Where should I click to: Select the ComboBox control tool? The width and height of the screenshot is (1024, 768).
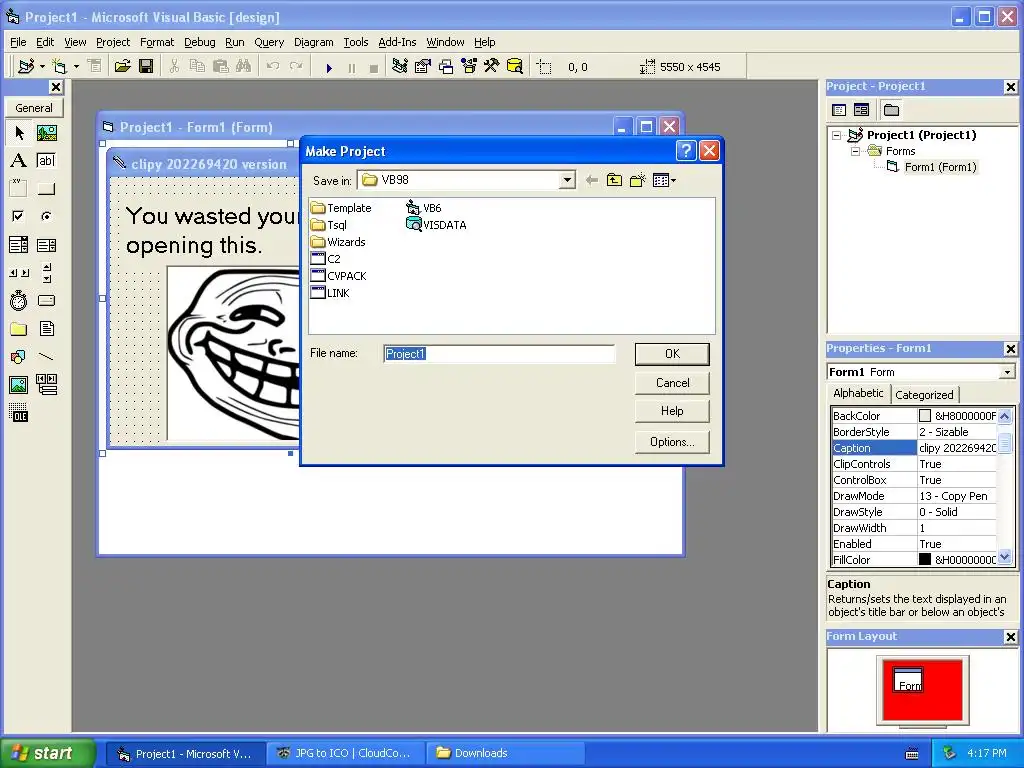19,245
